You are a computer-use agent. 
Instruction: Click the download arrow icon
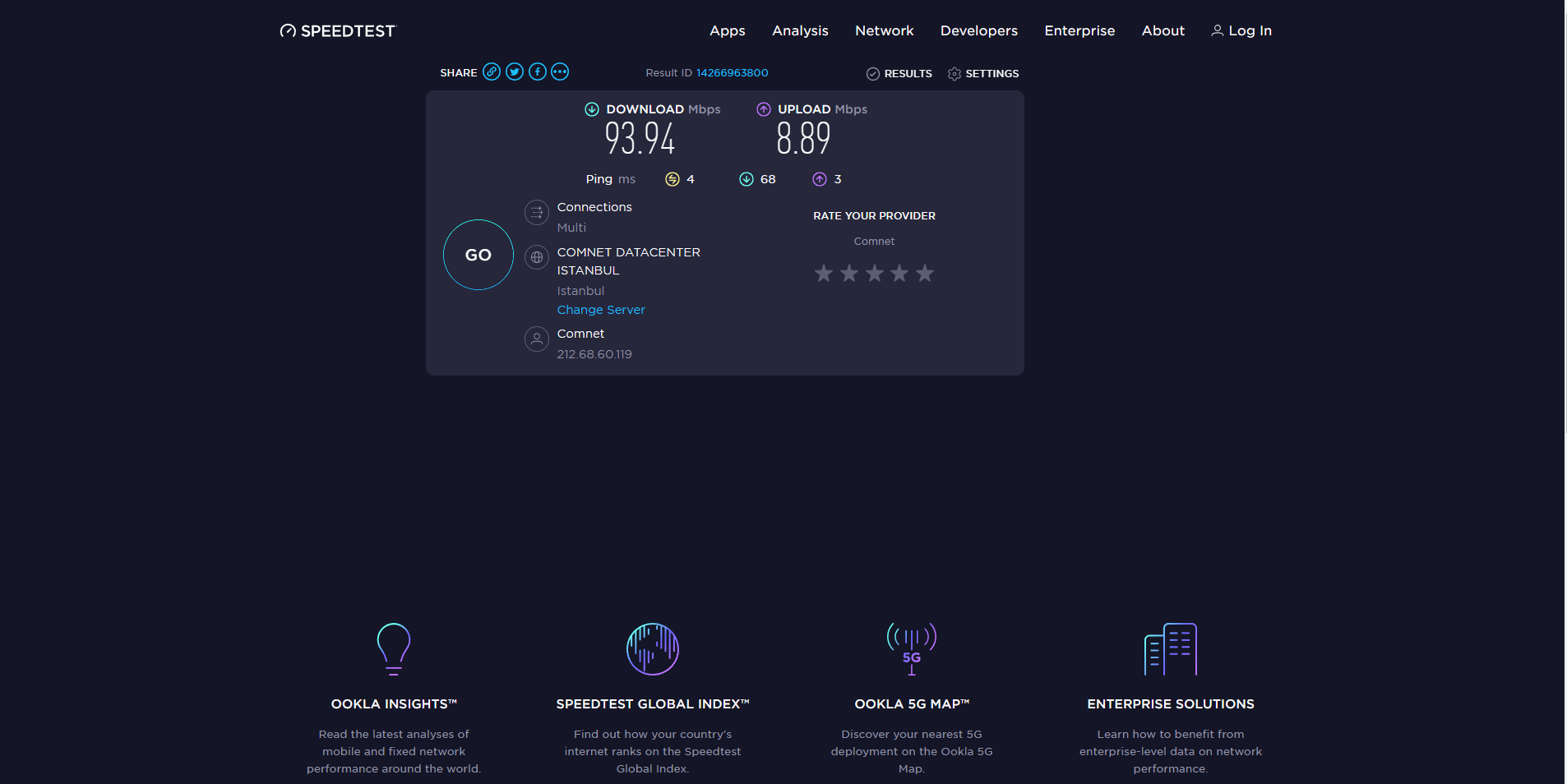click(x=592, y=109)
